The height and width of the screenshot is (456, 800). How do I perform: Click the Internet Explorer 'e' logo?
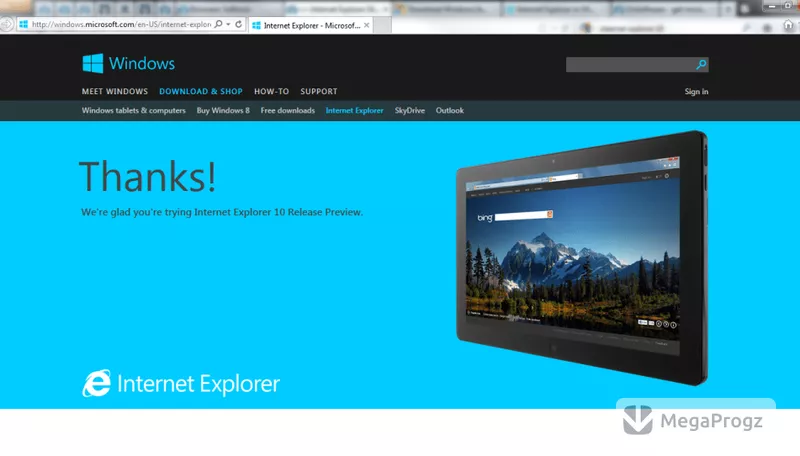click(96, 383)
